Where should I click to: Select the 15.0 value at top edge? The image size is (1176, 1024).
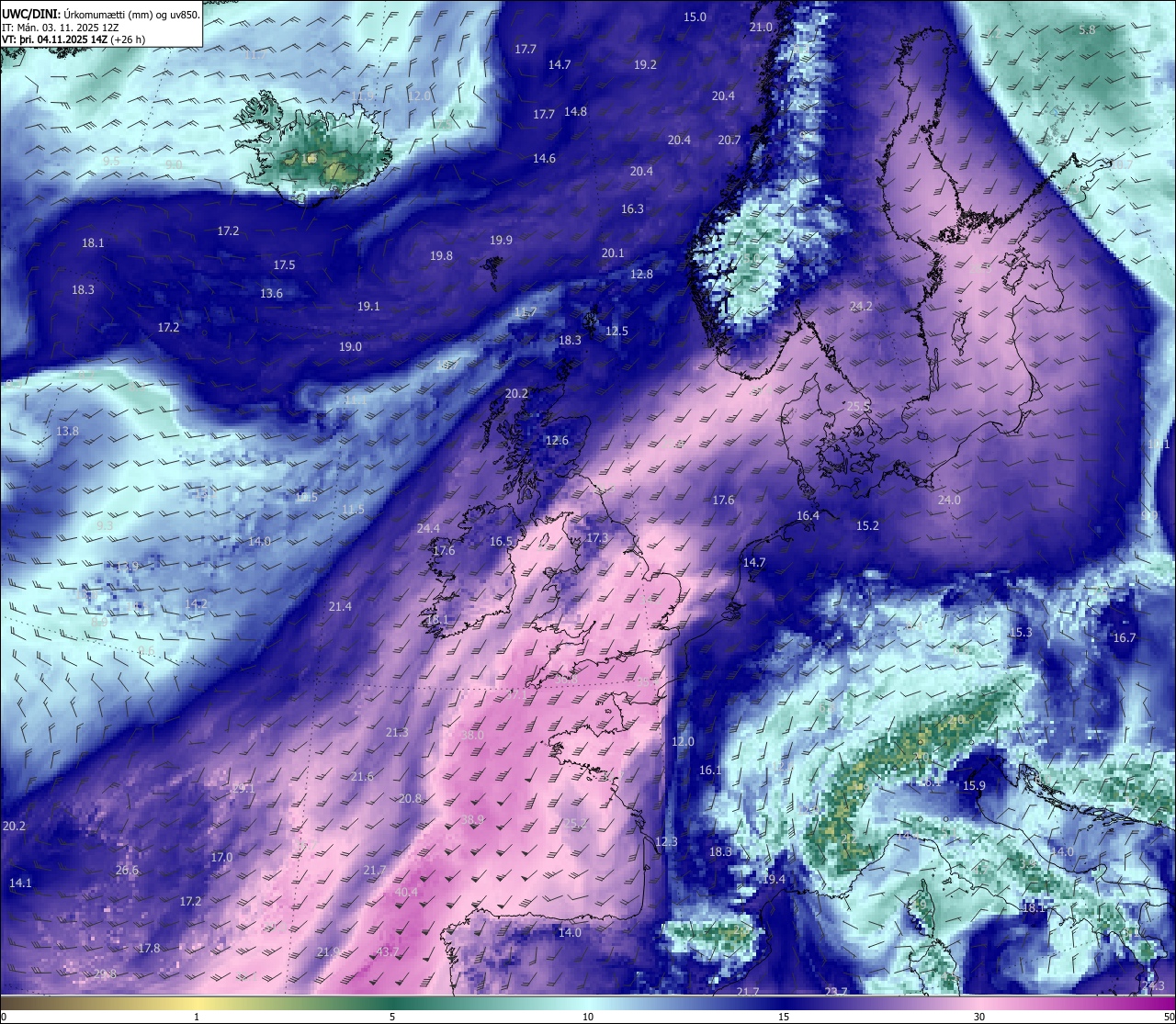click(695, 17)
